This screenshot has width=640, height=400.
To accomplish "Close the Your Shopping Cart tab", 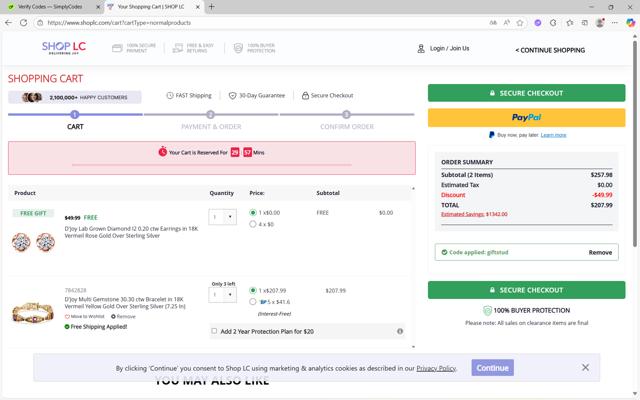I will 198,7.
